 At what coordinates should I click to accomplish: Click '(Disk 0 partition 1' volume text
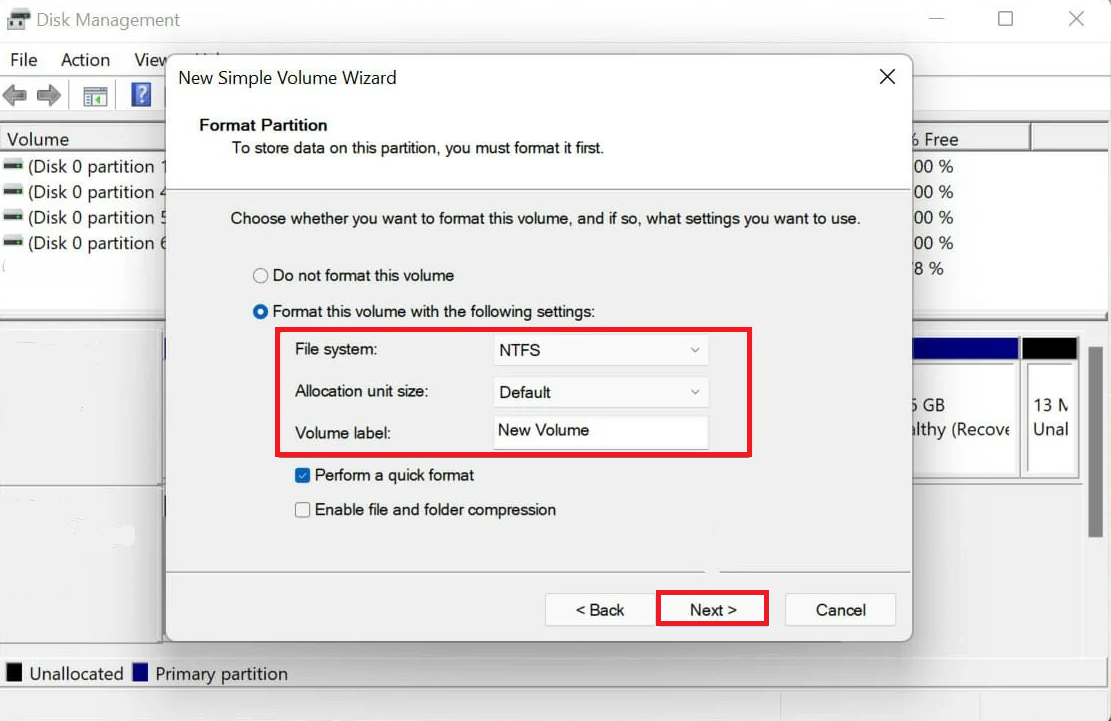point(96,166)
